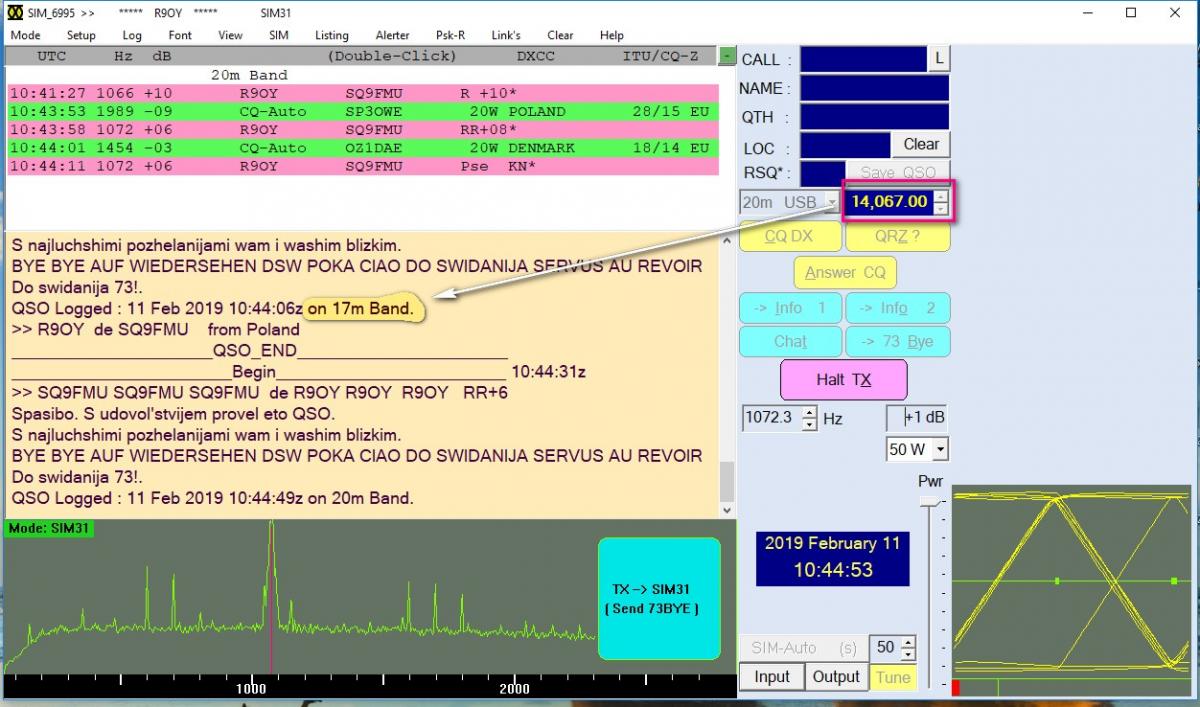Click the green minus button beside ITU/CQ-Z
1200x707 pixels.
(727, 56)
